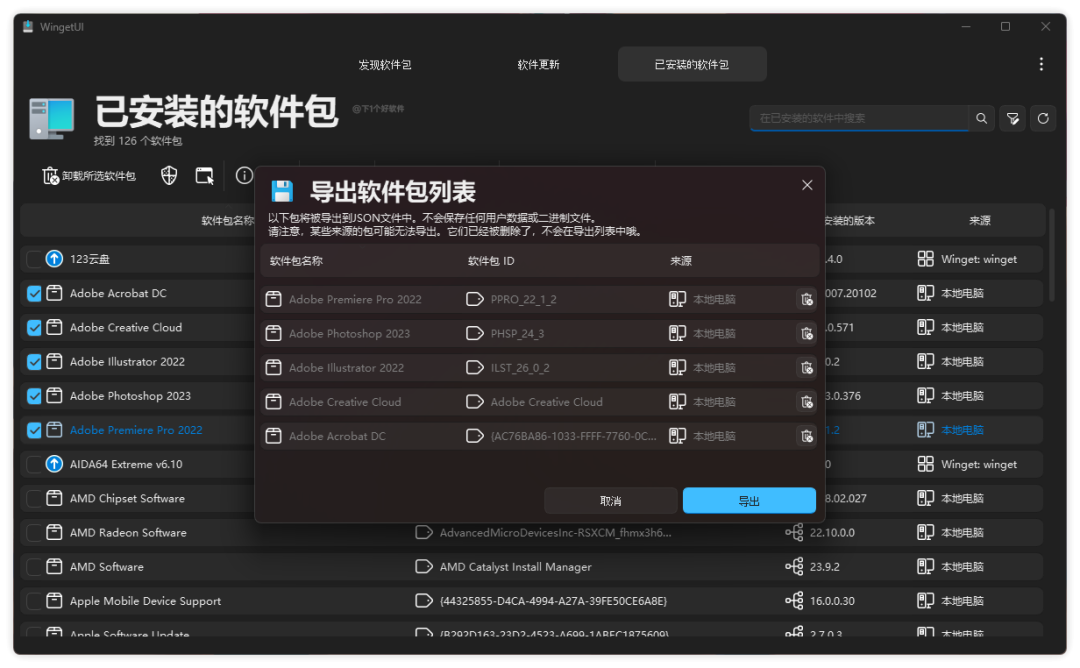Check the AIDA64 Extreme v6.10 checkbox
Screen dimensions: 1080x668
34,464
